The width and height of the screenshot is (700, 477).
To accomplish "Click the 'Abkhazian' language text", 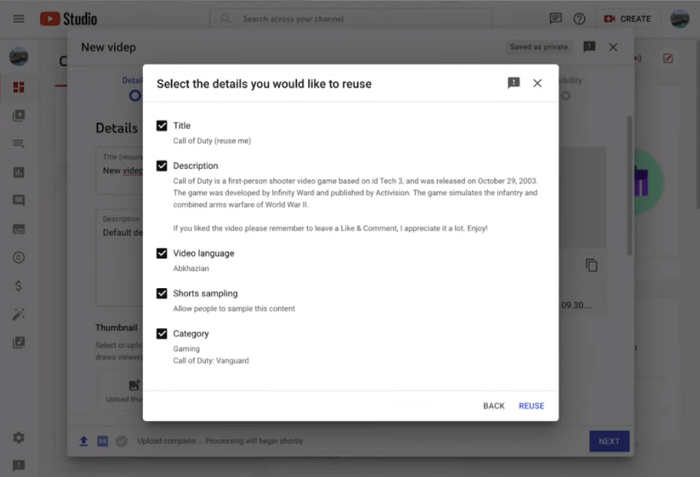I will pyautogui.click(x=191, y=268).
